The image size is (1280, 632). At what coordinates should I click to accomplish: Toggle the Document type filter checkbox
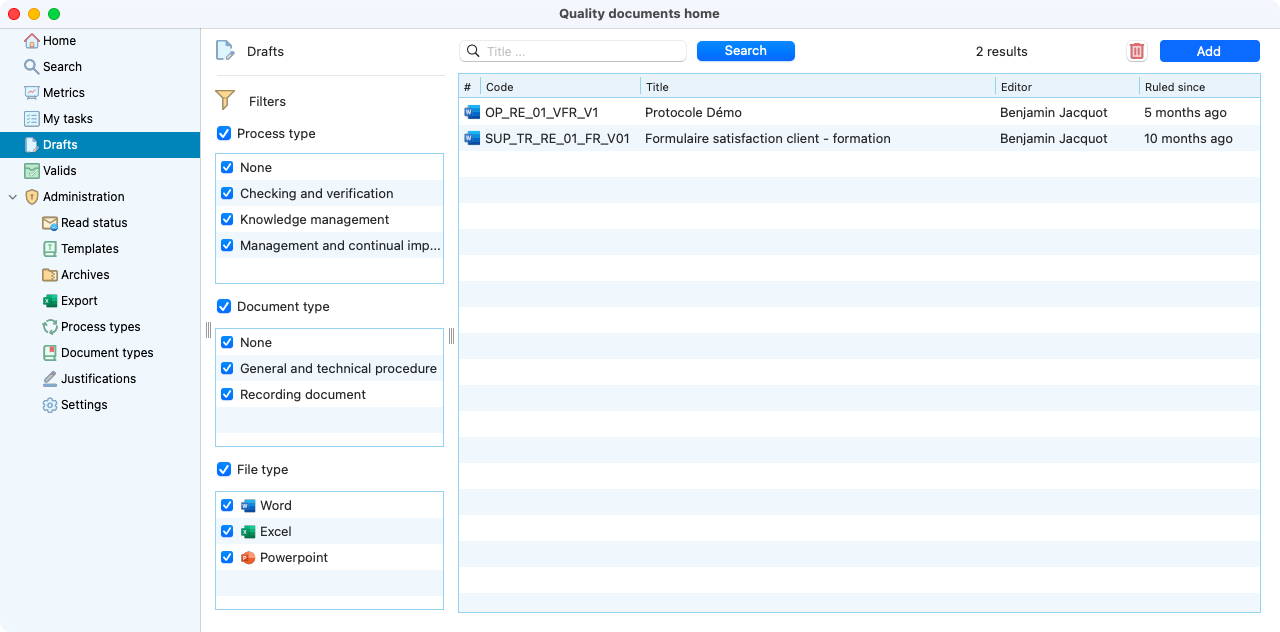(x=224, y=306)
